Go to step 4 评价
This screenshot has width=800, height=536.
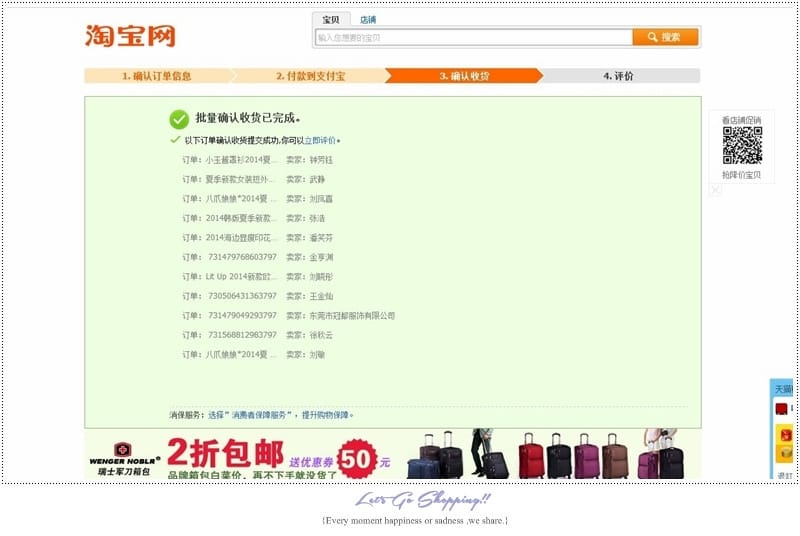coord(618,76)
